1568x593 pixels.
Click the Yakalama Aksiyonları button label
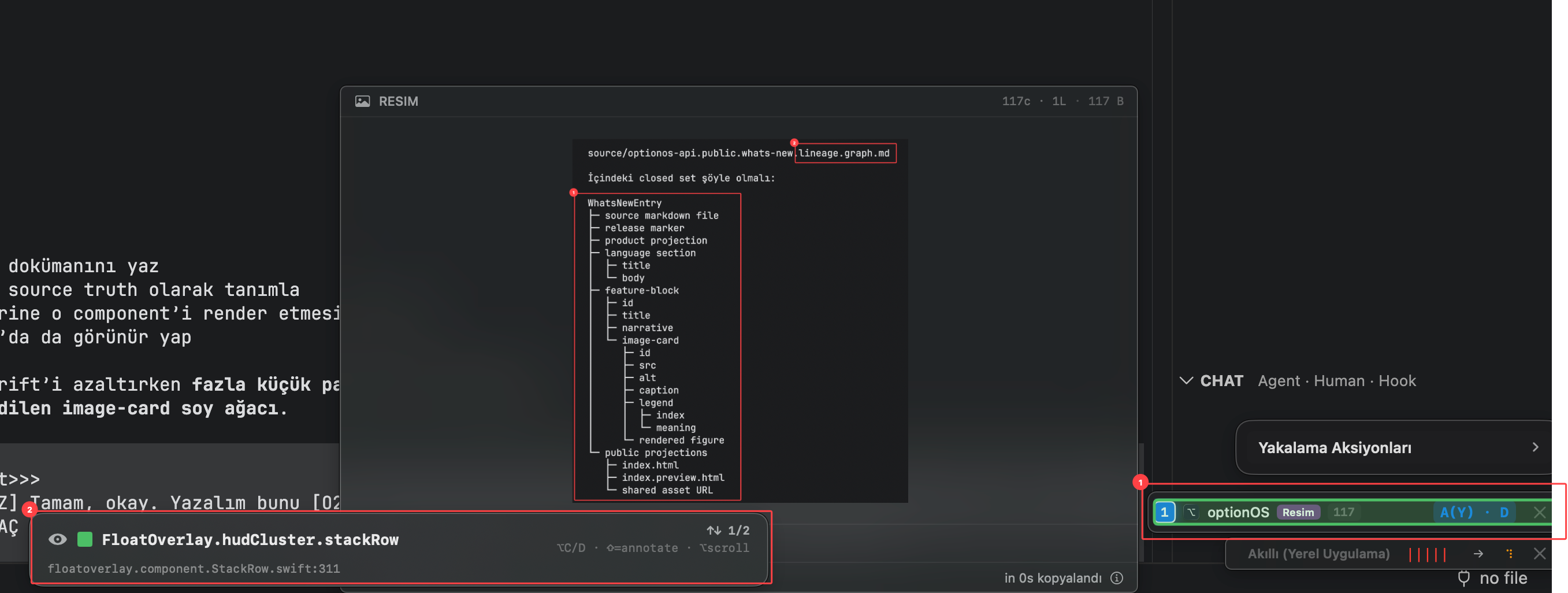point(1334,447)
